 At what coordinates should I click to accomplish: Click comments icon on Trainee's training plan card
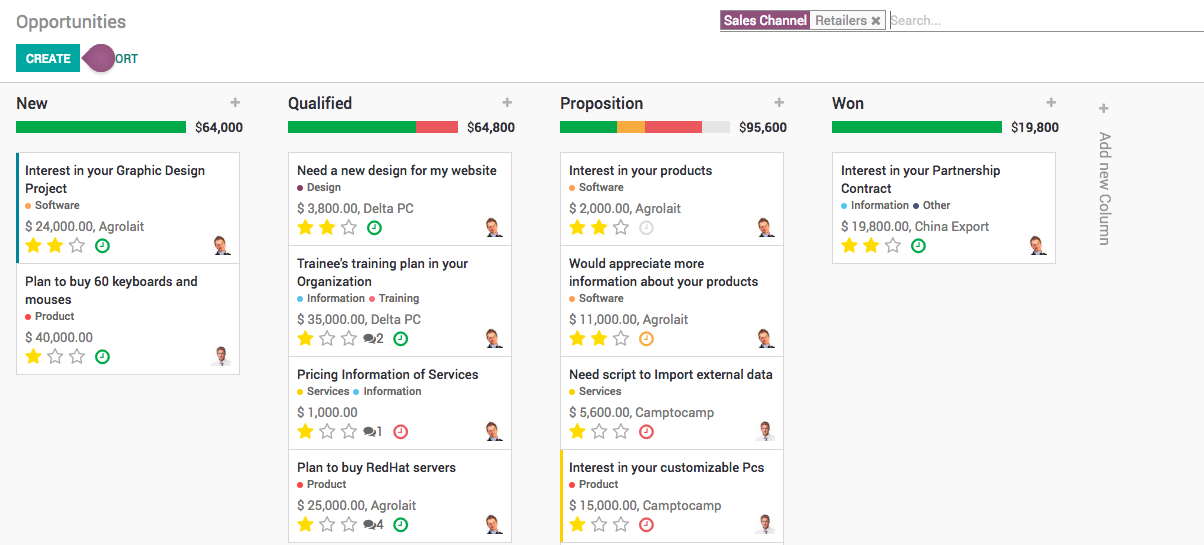372,339
